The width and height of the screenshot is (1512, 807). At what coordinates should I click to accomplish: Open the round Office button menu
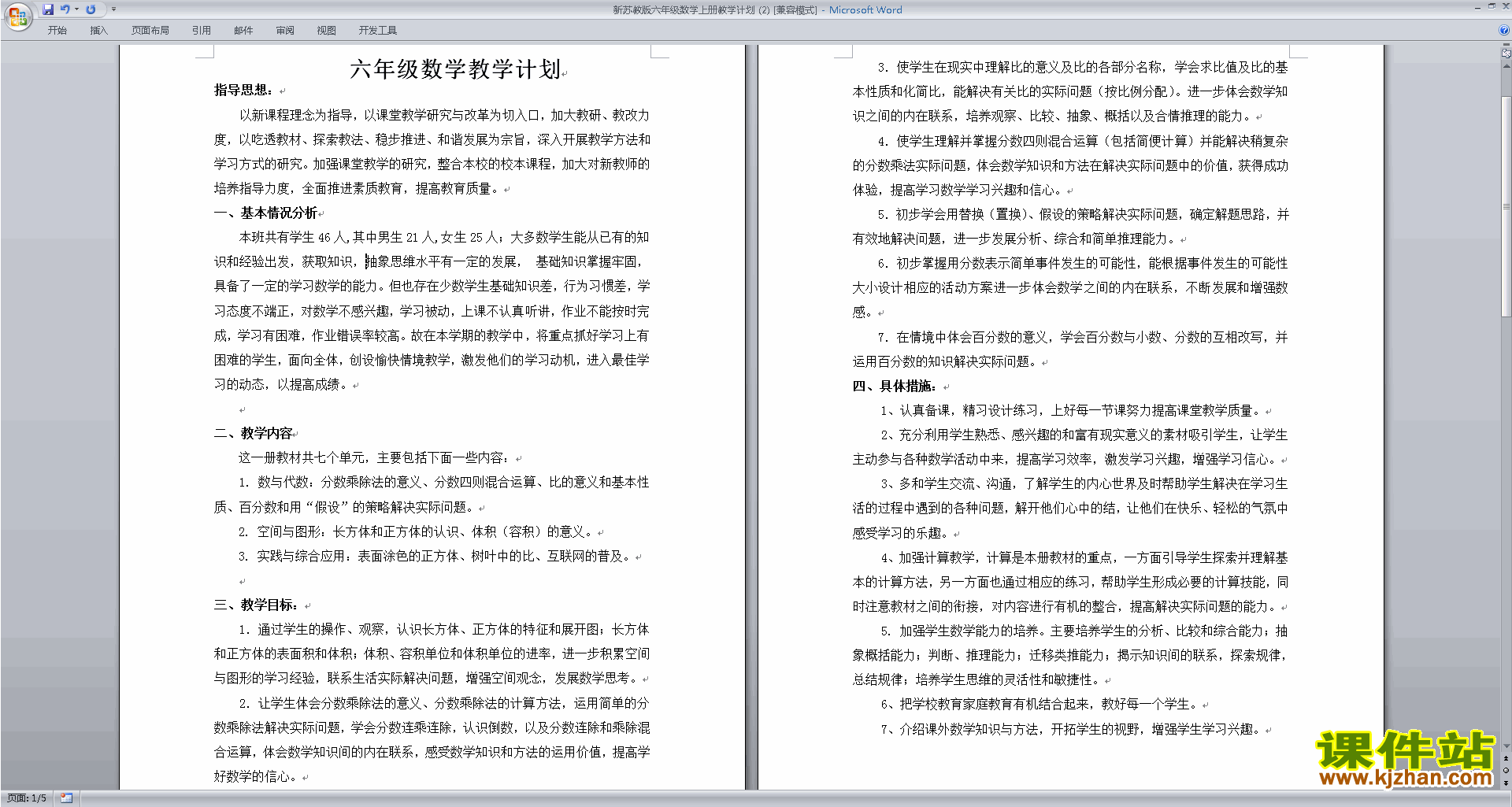point(17,17)
